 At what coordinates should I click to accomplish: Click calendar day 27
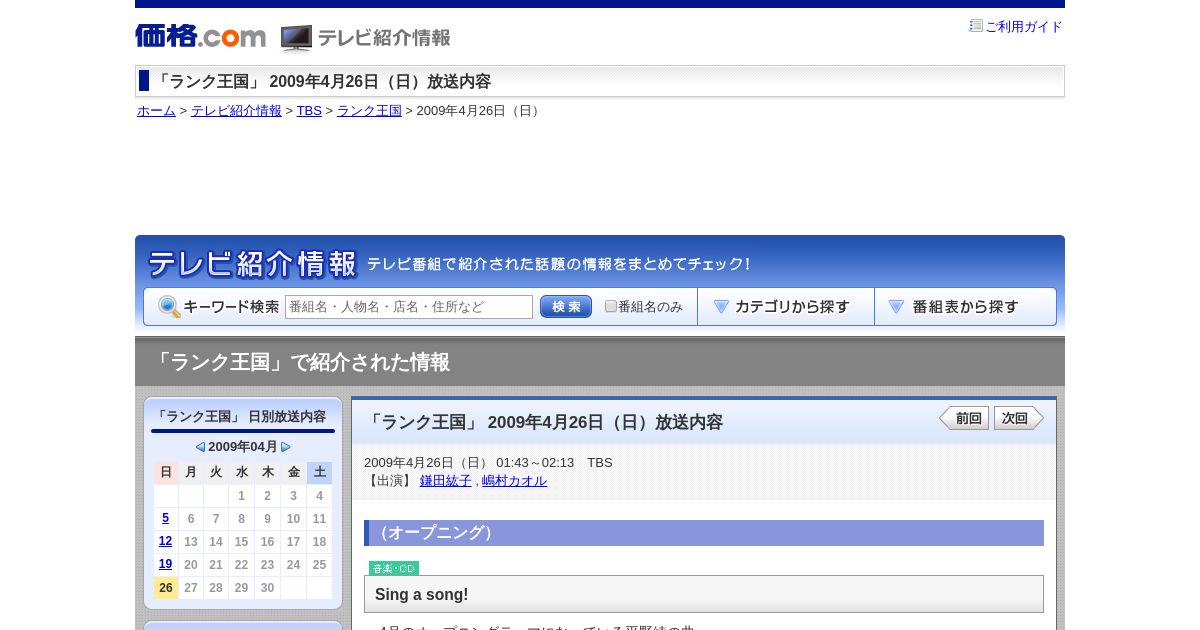point(191,588)
